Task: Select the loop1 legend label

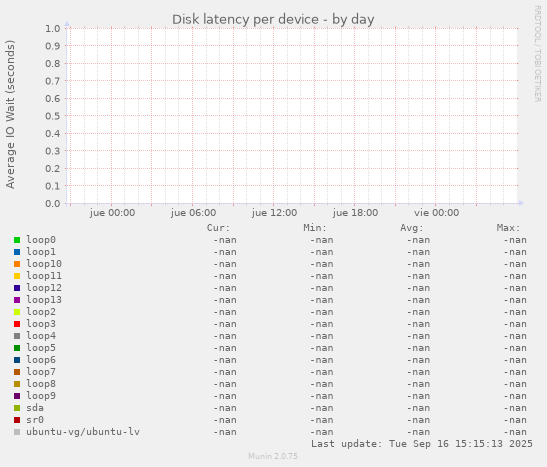Action: tap(41, 252)
